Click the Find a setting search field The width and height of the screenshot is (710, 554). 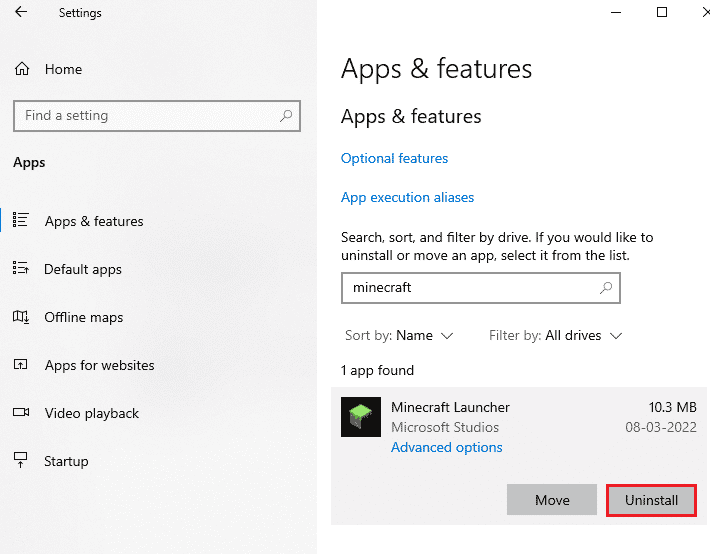coord(145,116)
